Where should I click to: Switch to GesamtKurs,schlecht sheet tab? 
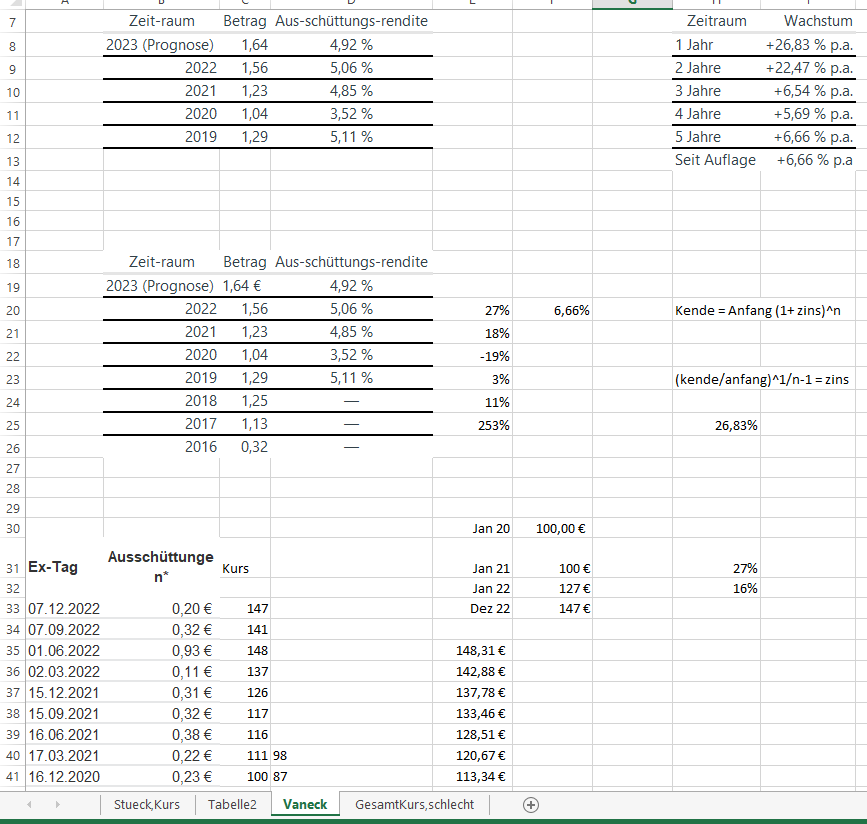[415, 805]
